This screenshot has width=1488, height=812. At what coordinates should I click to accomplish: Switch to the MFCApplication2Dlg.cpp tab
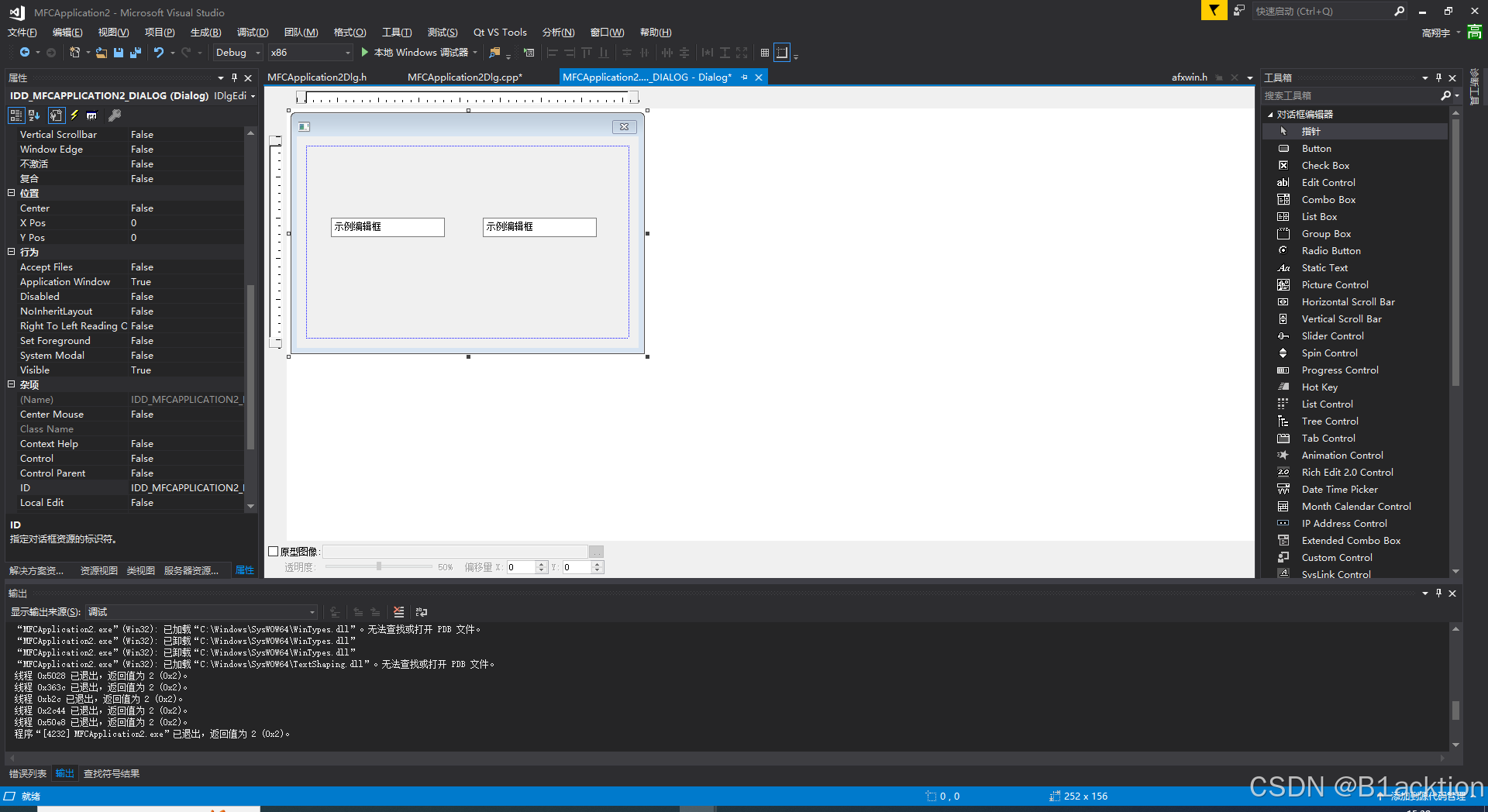465,77
